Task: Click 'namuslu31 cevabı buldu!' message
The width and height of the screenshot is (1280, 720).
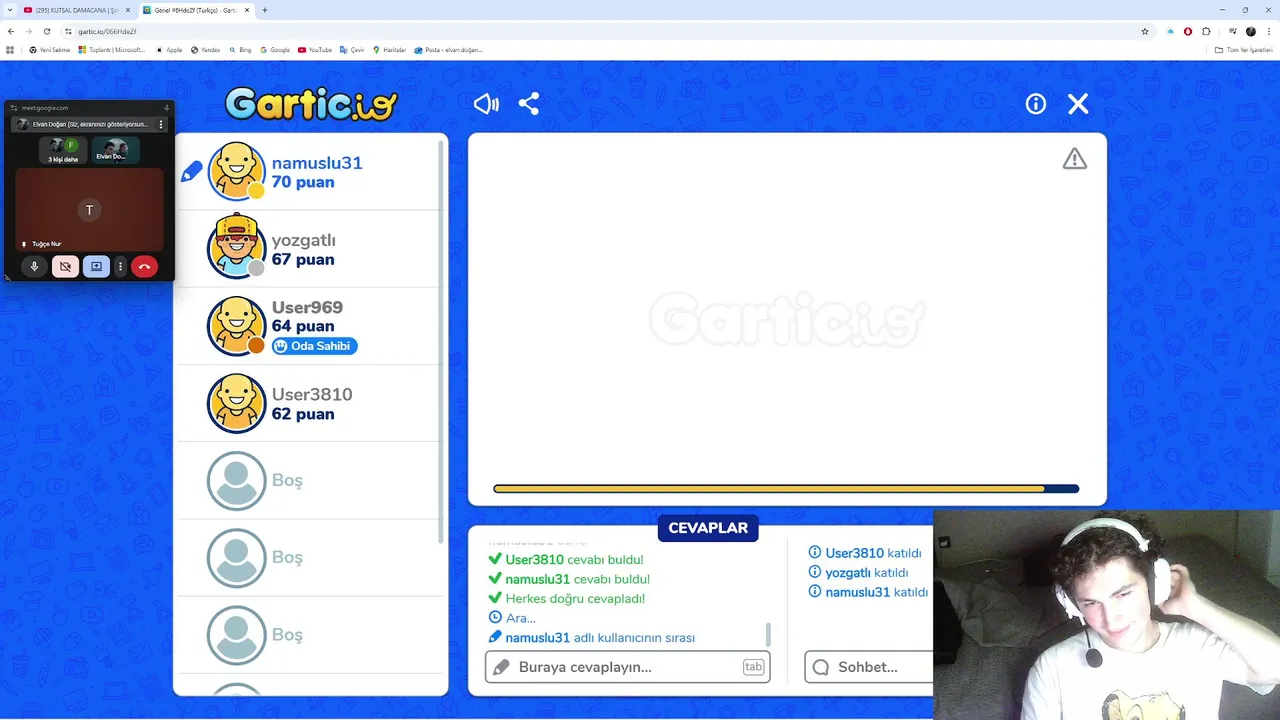Action: (577, 579)
